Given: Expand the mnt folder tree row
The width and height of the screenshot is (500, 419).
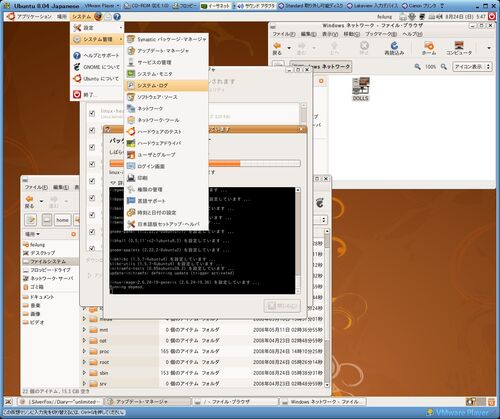Looking at the screenshot, I should [84, 330].
